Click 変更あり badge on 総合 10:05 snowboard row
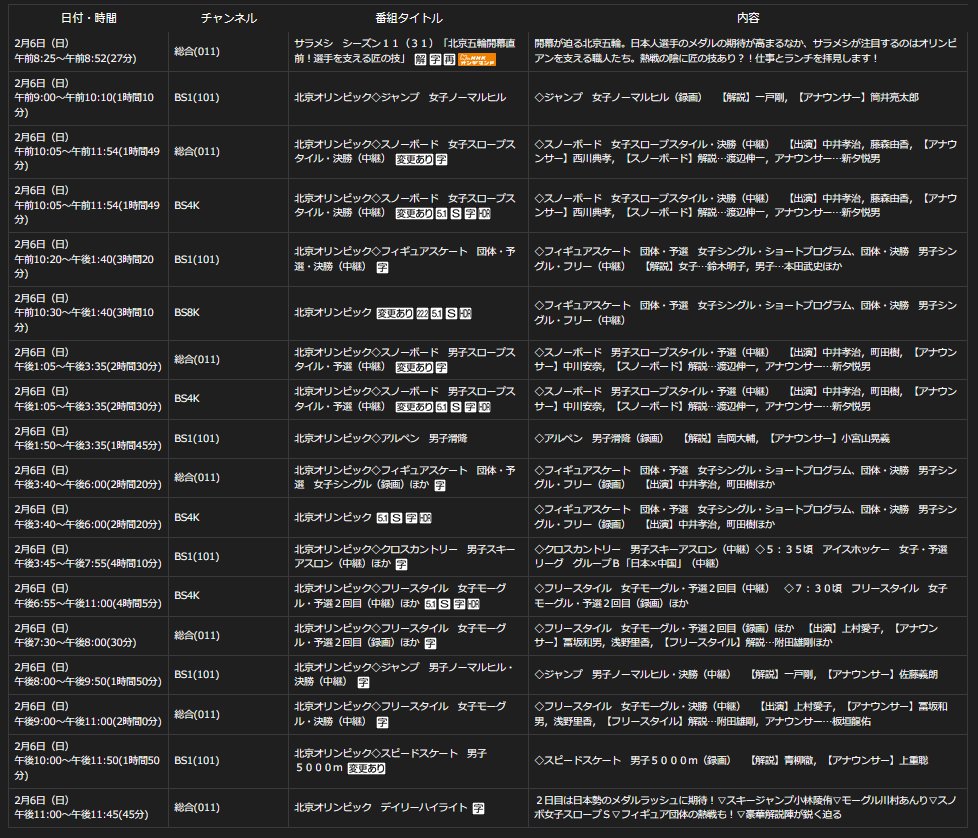The image size is (978, 838). [414, 160]
